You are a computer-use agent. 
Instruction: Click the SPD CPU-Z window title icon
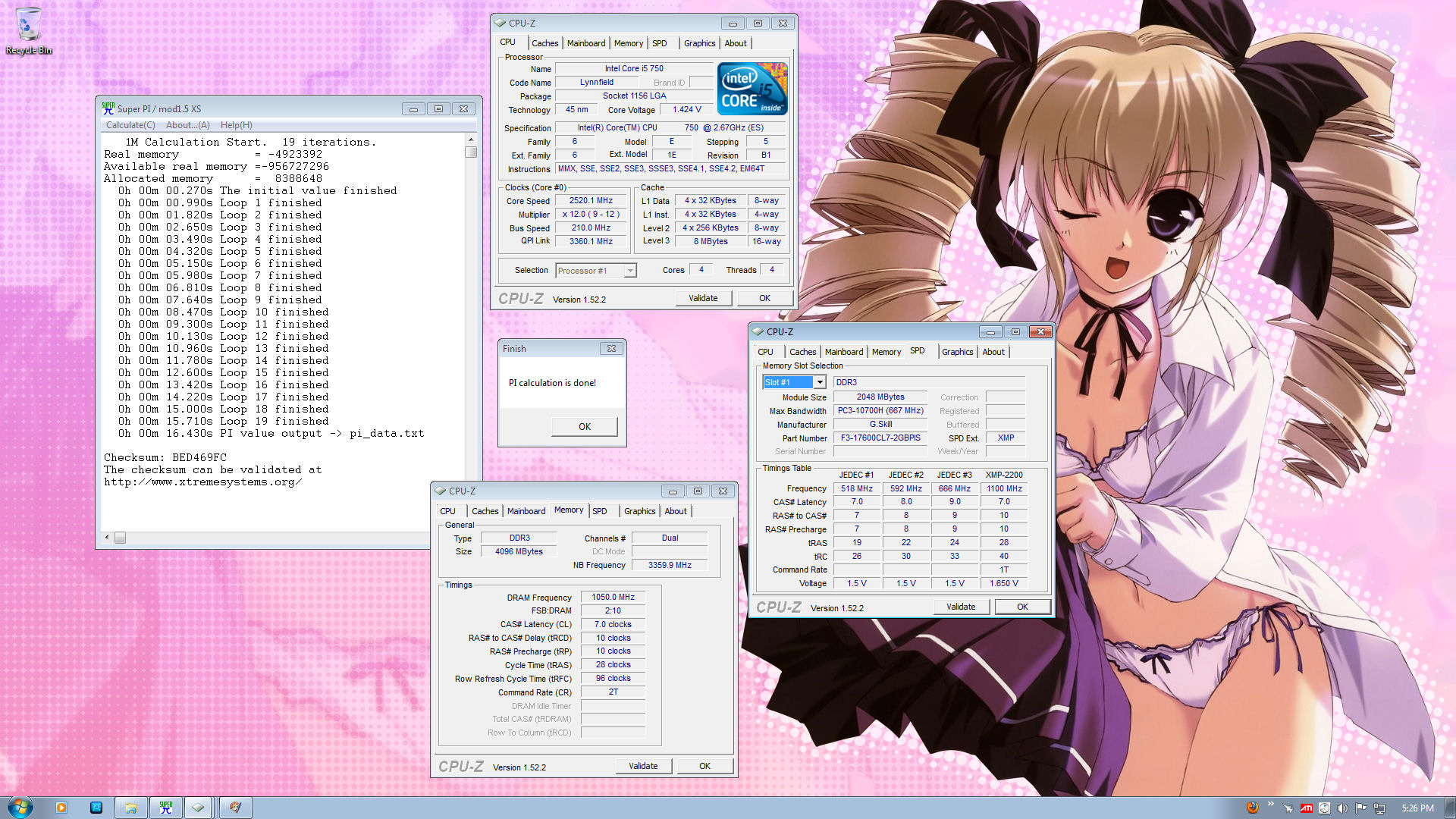(x=758, y=331)
